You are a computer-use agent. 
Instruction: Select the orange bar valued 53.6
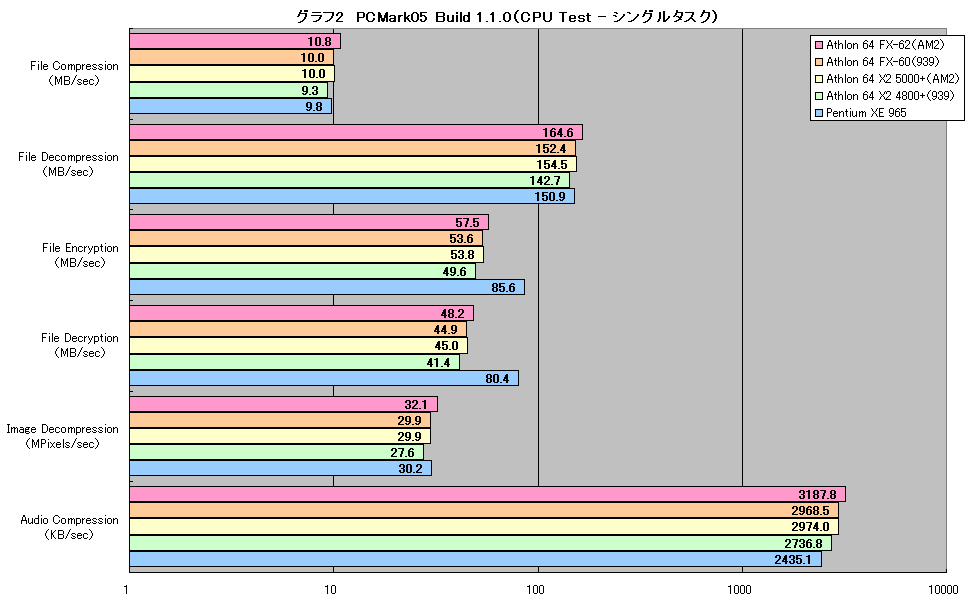pyautogui.click(x=306, y=239)
